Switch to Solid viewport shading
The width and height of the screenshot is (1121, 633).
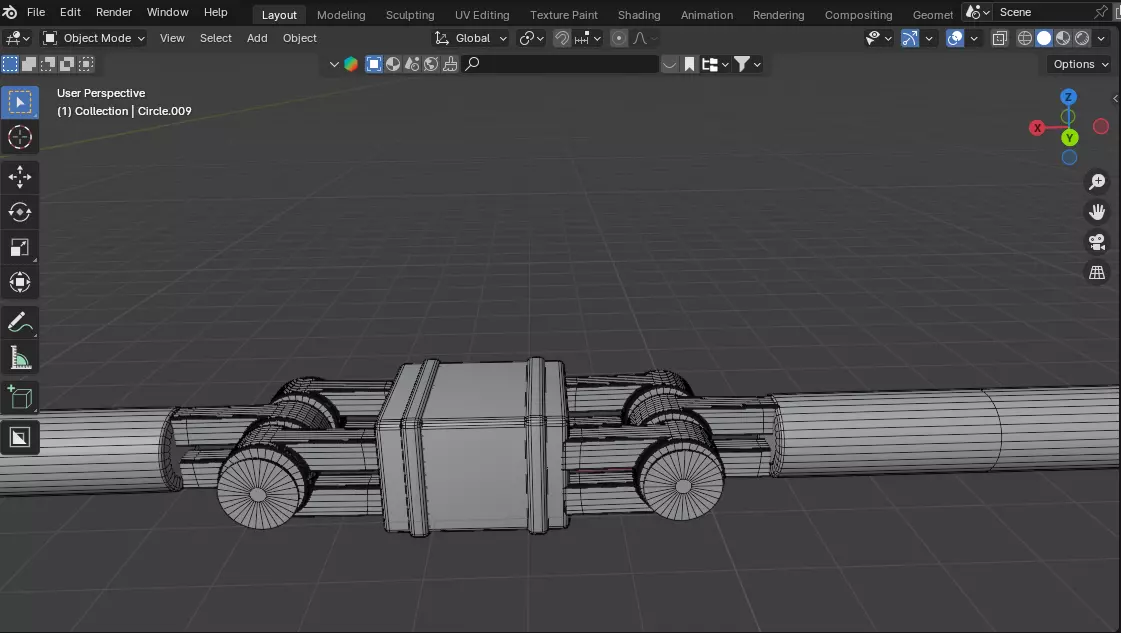point(1044,38)
